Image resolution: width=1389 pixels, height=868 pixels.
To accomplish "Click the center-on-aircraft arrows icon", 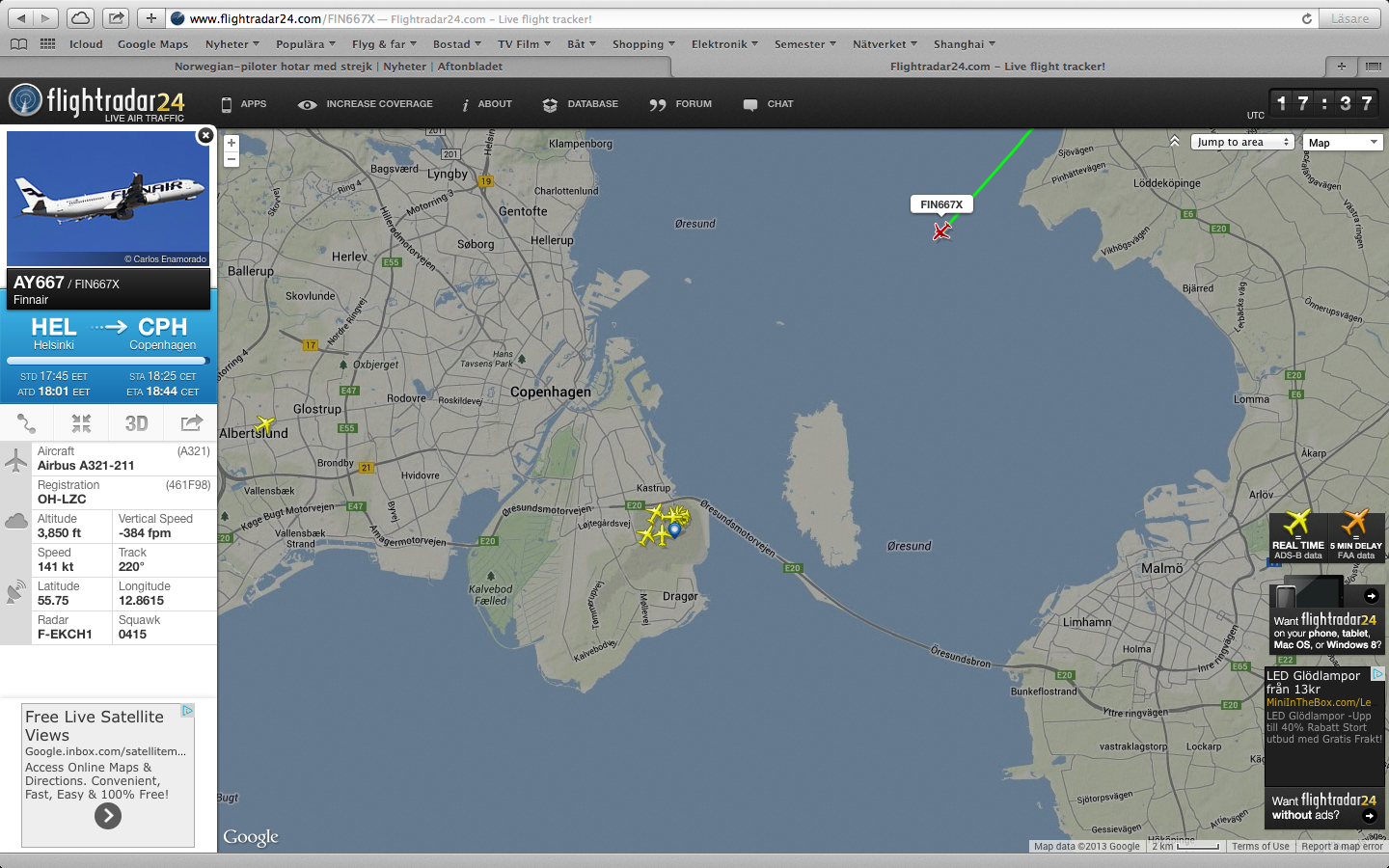I will tap(81, 423).
